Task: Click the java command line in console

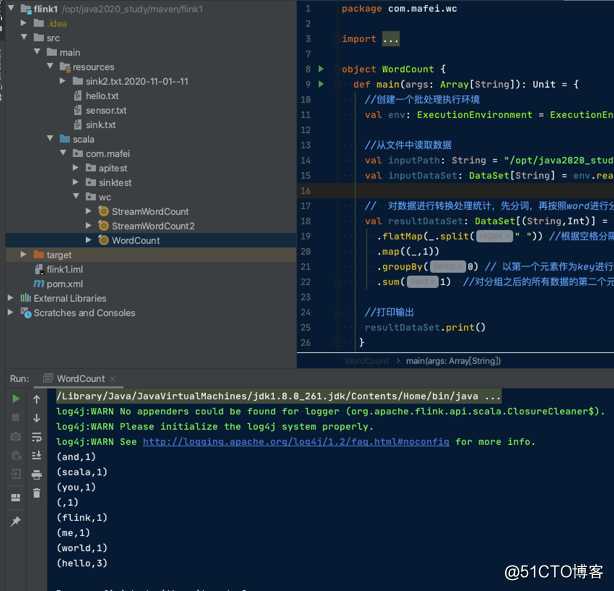Action: coord(279,396)
